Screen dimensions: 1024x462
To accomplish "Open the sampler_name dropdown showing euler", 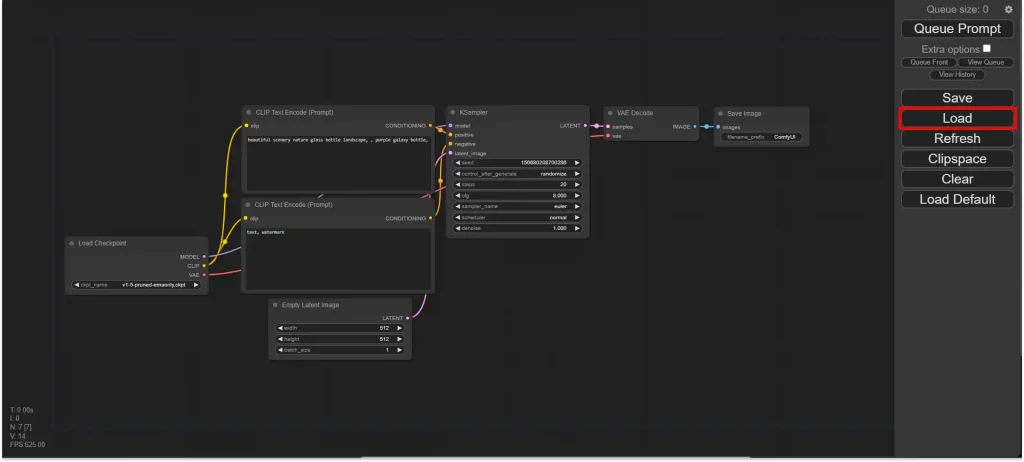I will point(517,206).
